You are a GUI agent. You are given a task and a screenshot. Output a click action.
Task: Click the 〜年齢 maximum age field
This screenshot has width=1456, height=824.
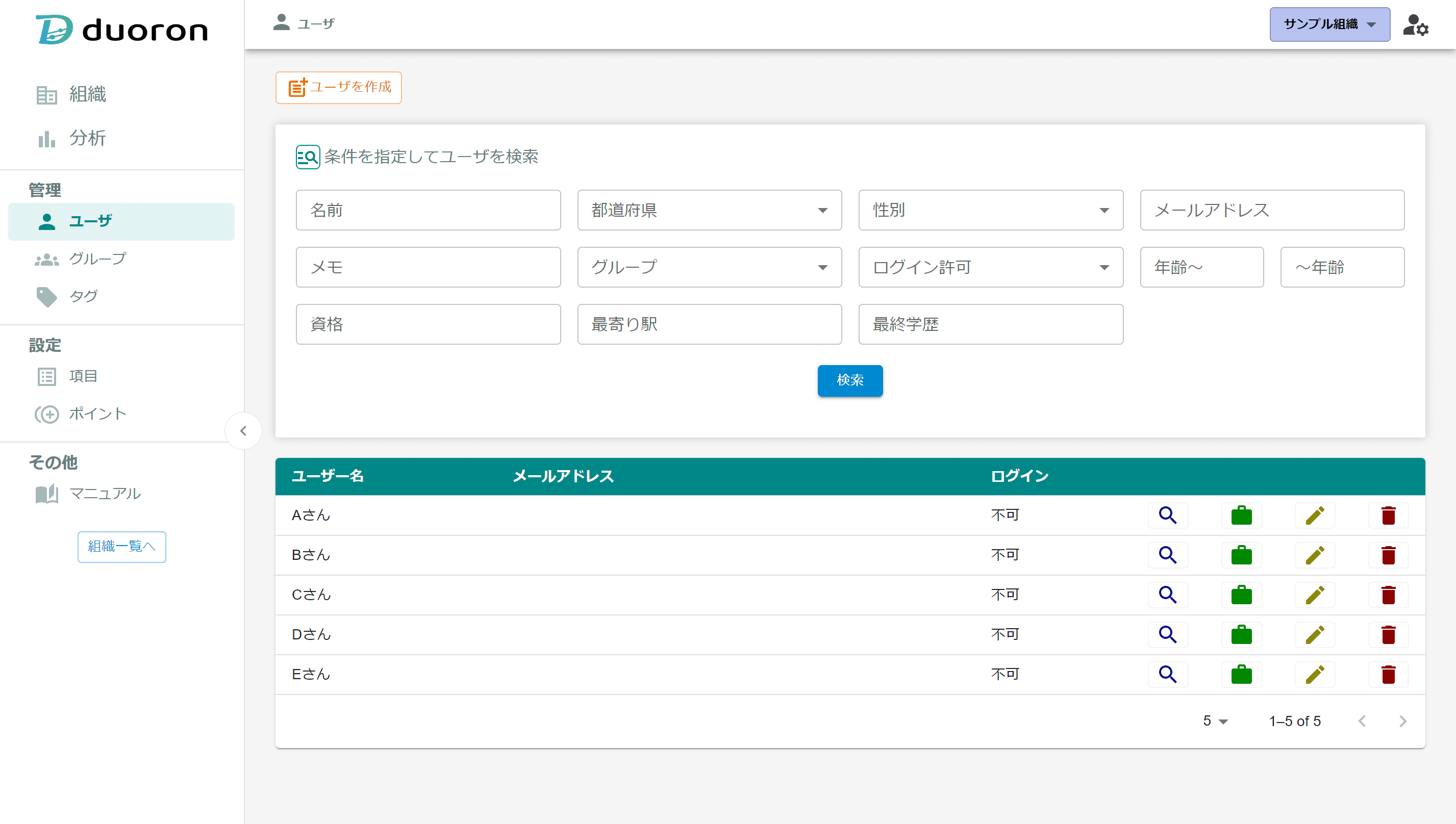pyautogui.click(x=1342, y=267)
